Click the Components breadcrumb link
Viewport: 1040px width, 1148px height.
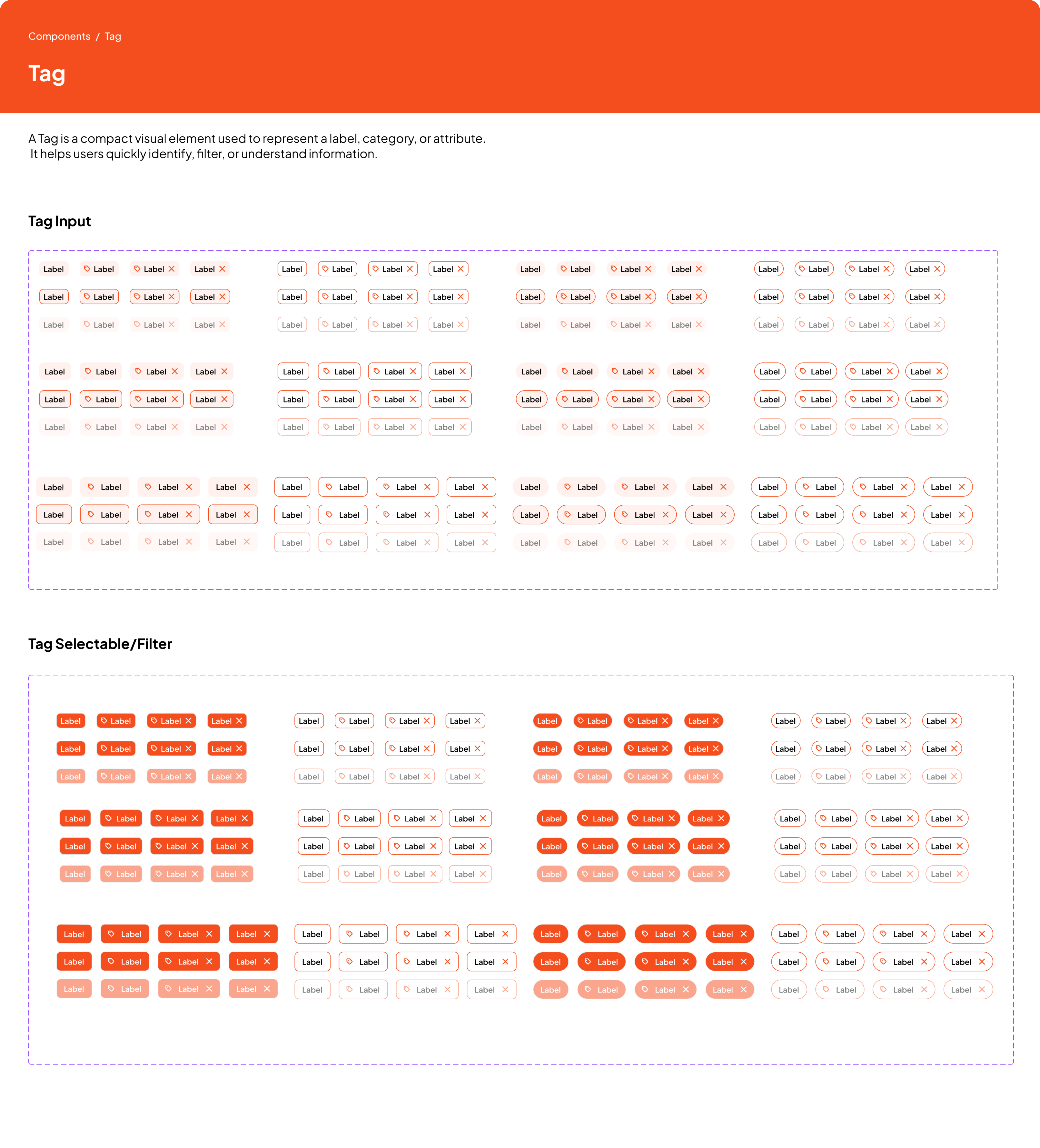(x=59, y=36)
